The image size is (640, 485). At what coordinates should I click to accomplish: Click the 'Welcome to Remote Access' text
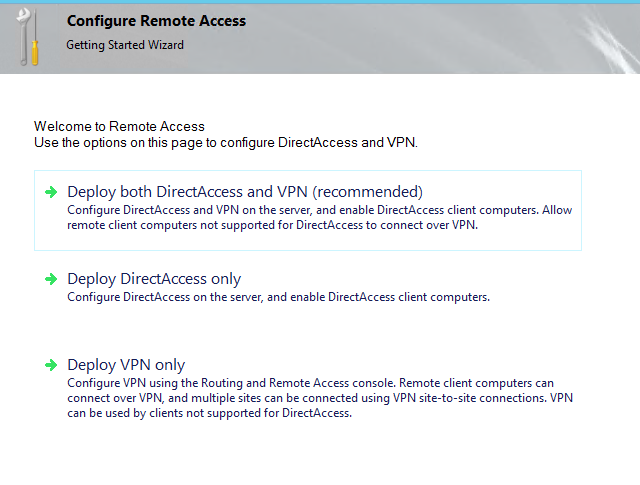[x=119, y=126]
